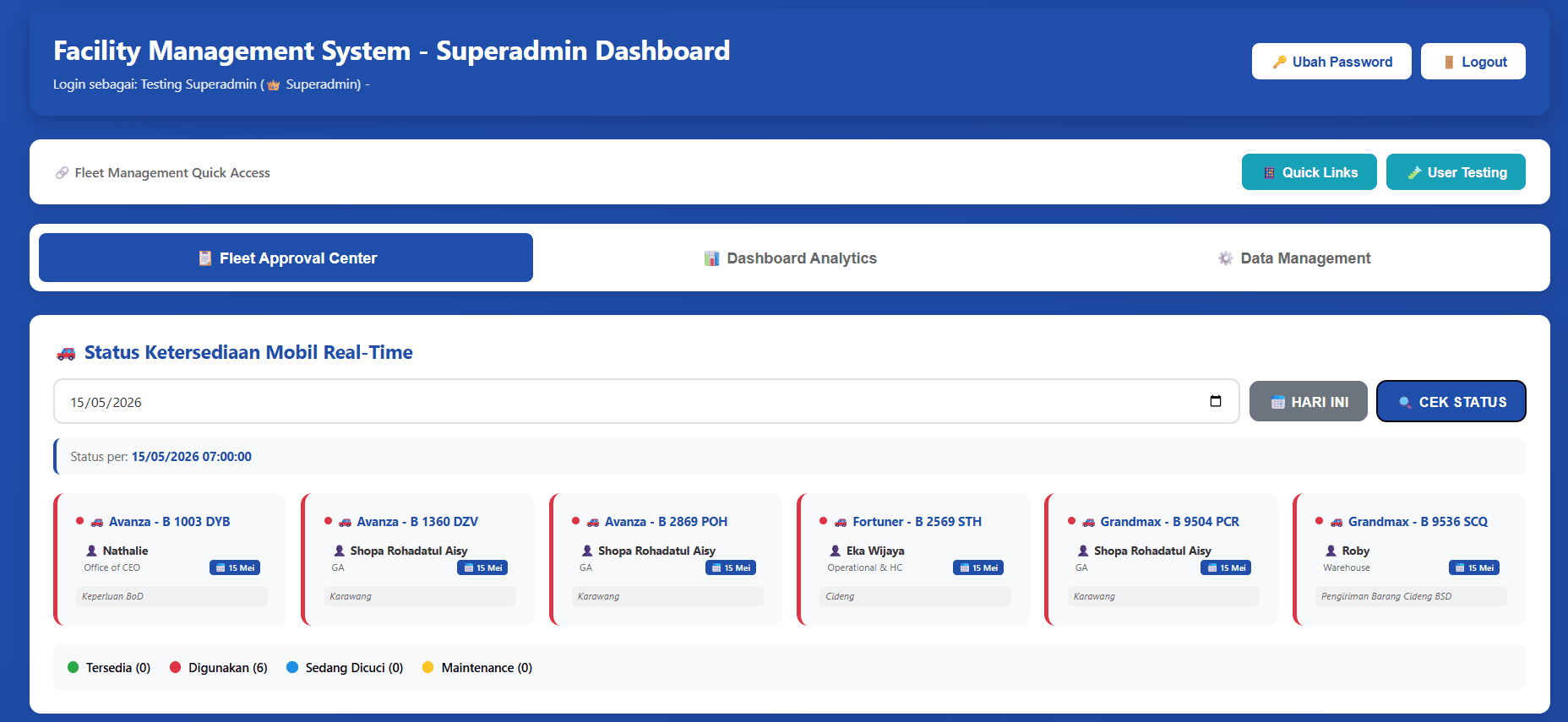Open the date picker calendar icon
The height and width of the screenshot is (722, 1568).
point(1216,401)
